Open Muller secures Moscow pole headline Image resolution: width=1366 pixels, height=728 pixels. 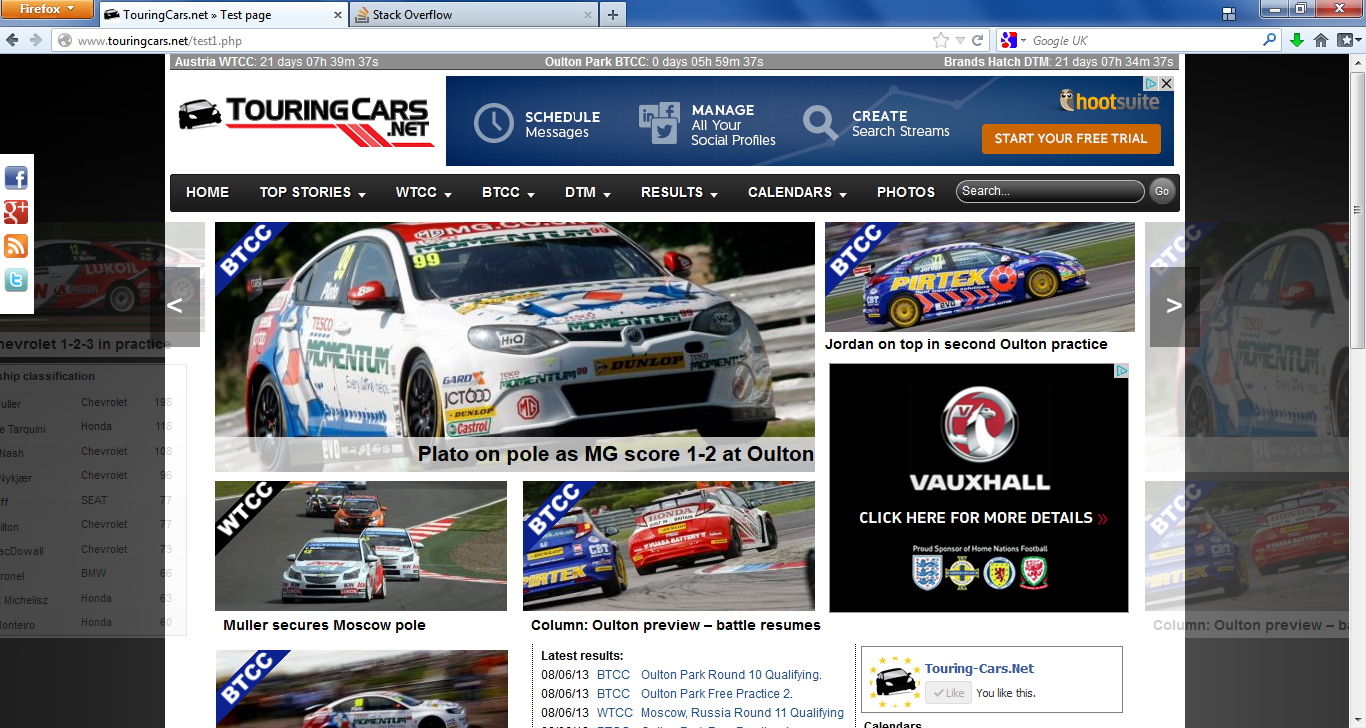point(324,625)
